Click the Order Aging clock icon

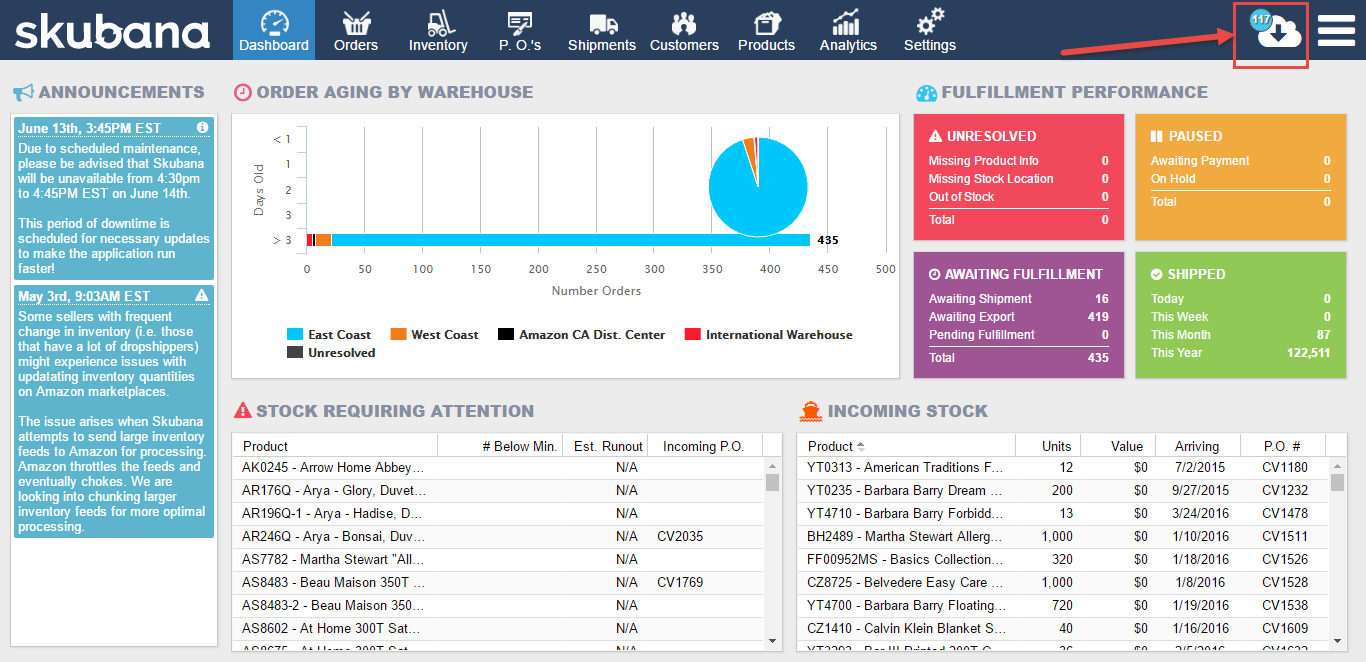click(x=242, y=93)
